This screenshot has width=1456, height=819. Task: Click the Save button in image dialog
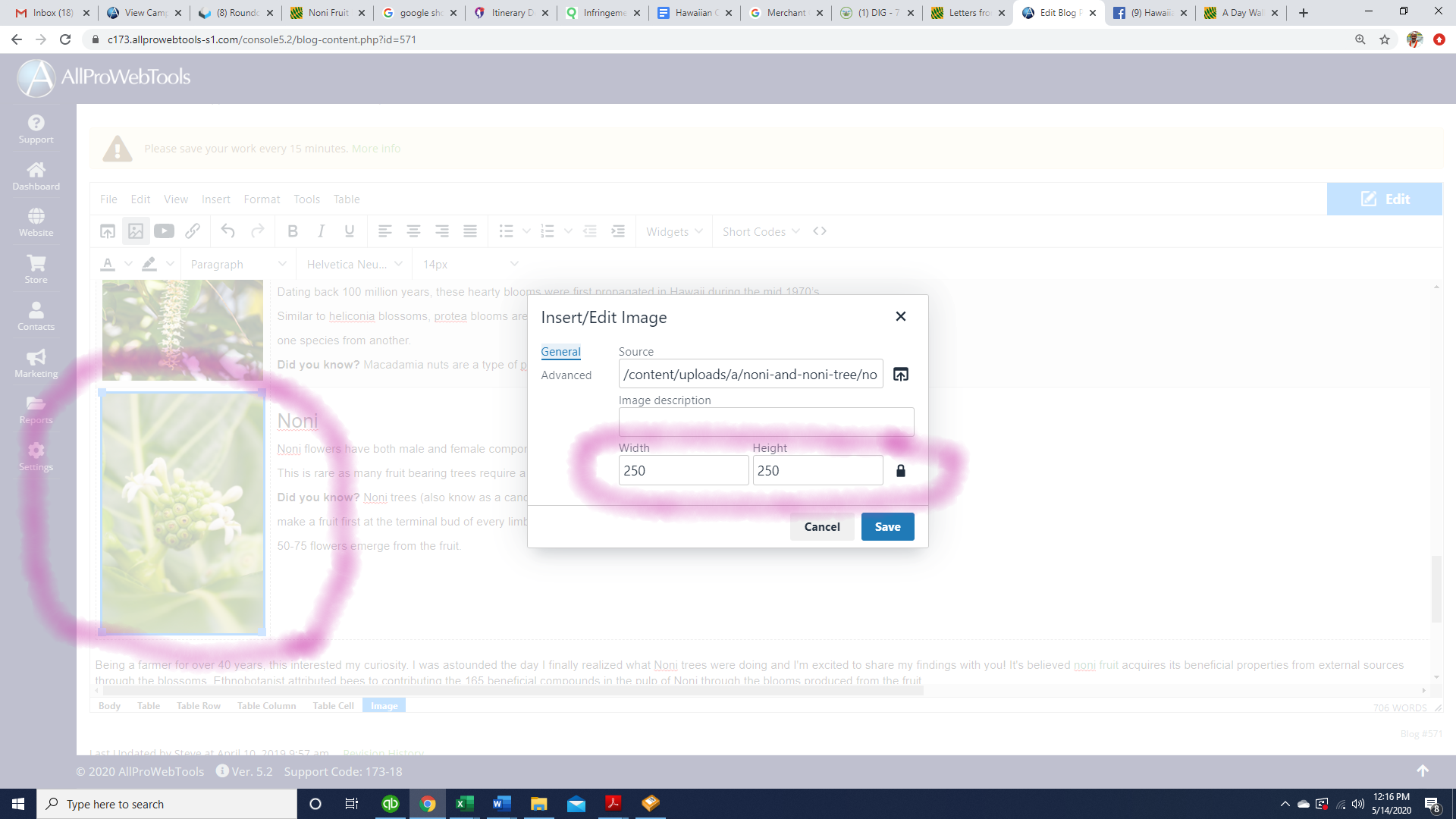click(x=887, y=526)
